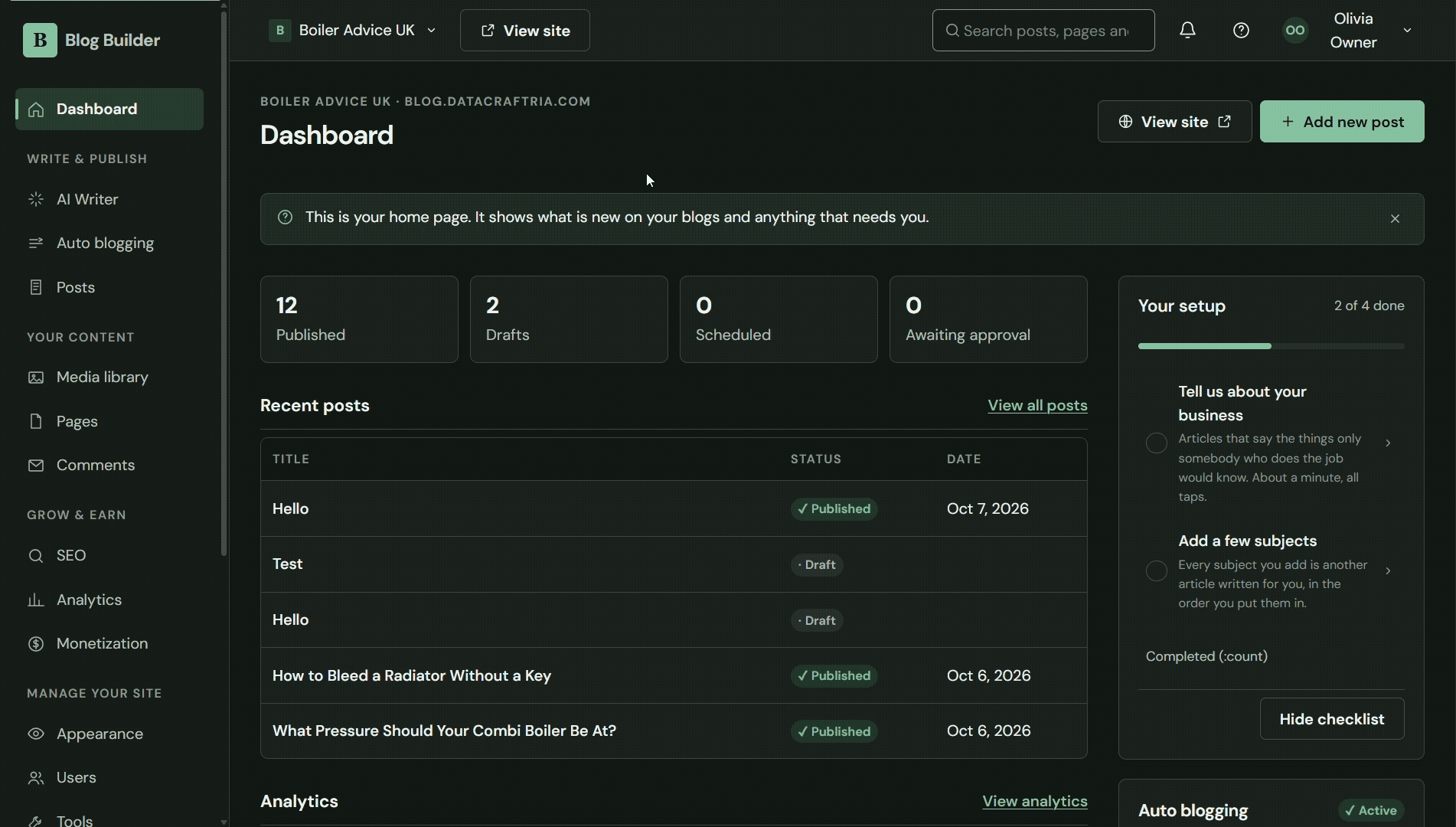Image resolution: width=1456 pixels, height=827 pixels.
Task: Click the Blog Builder logo
Action: 91,40
